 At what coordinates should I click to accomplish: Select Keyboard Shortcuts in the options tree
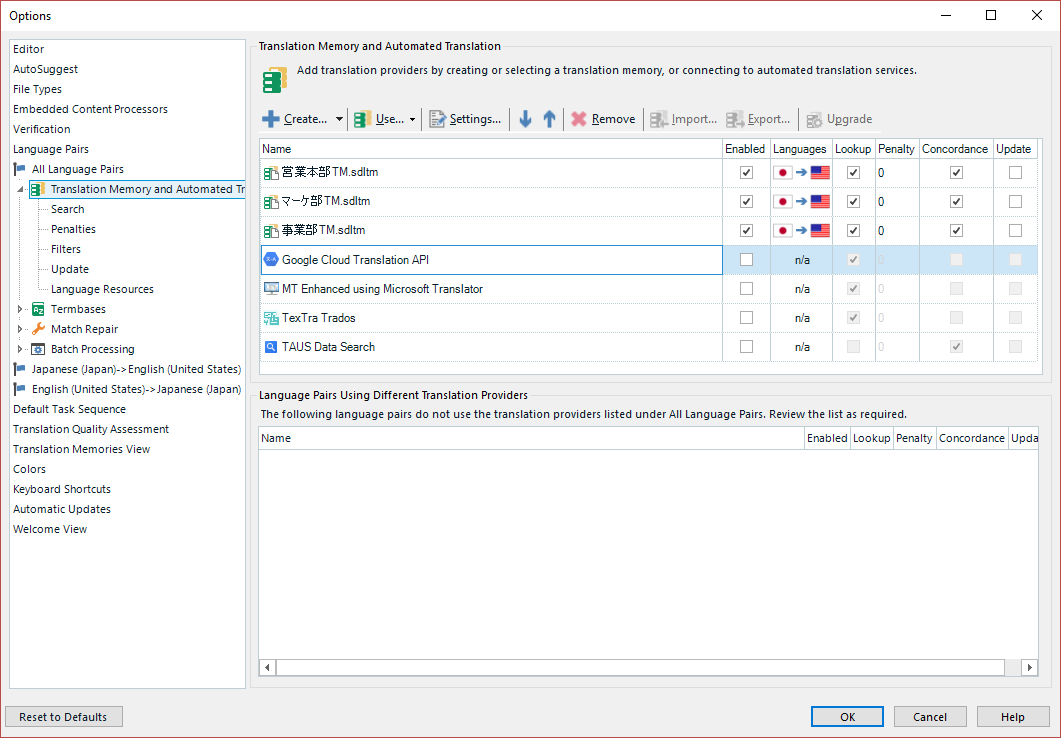pyautogui.click(x=62, y=489)
